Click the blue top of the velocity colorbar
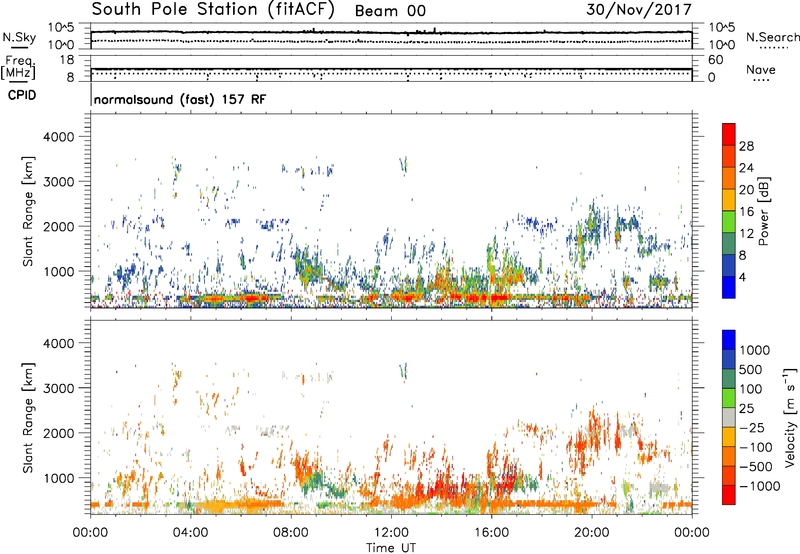The height and width of the screenshot is (554, 800). coord(729,340)
